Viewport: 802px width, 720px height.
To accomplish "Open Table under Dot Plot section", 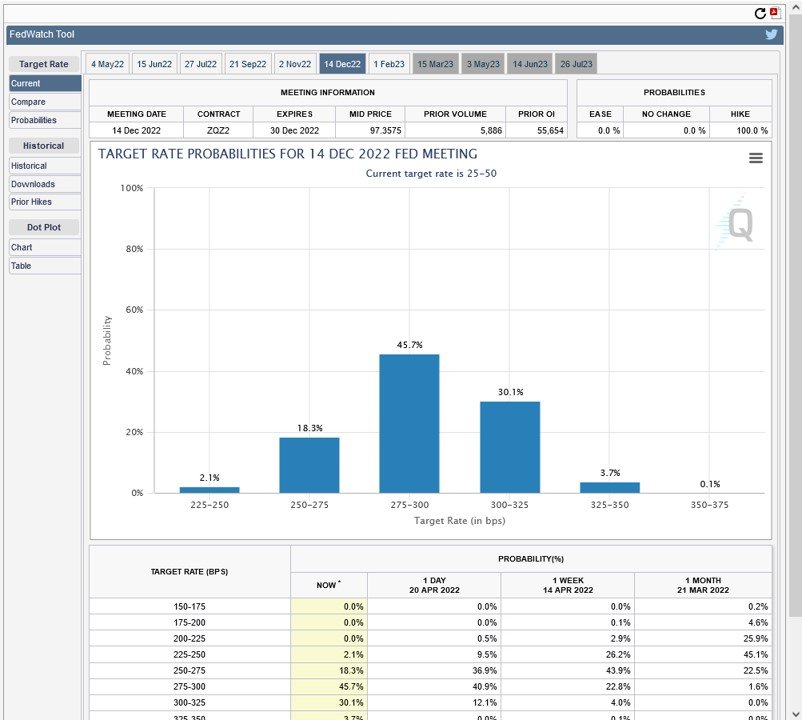I will [21, 266].
